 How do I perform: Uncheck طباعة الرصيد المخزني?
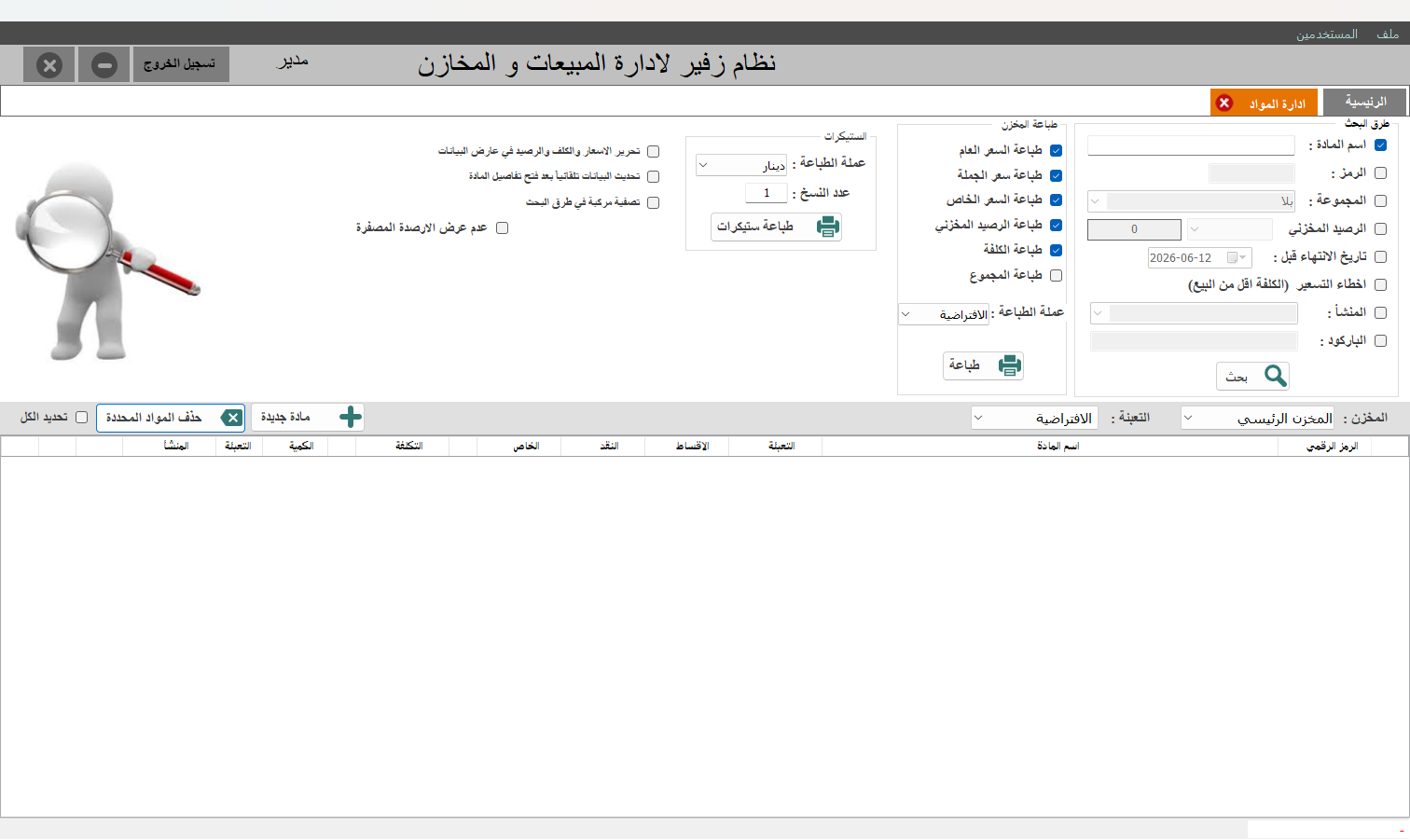pos(1056,225)
